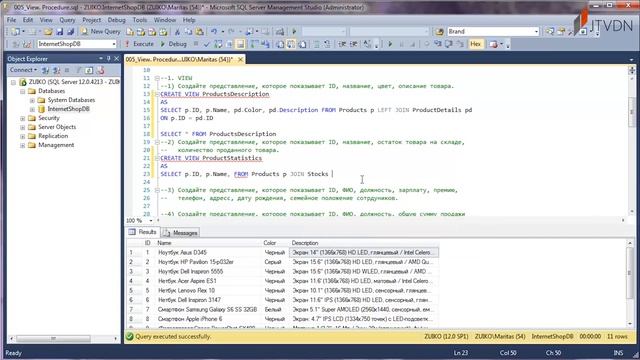The height and width of the screenshot is (360, 640).
Task: Click the New Project icon
Action: pyautogui.click(x=16, y=31)
